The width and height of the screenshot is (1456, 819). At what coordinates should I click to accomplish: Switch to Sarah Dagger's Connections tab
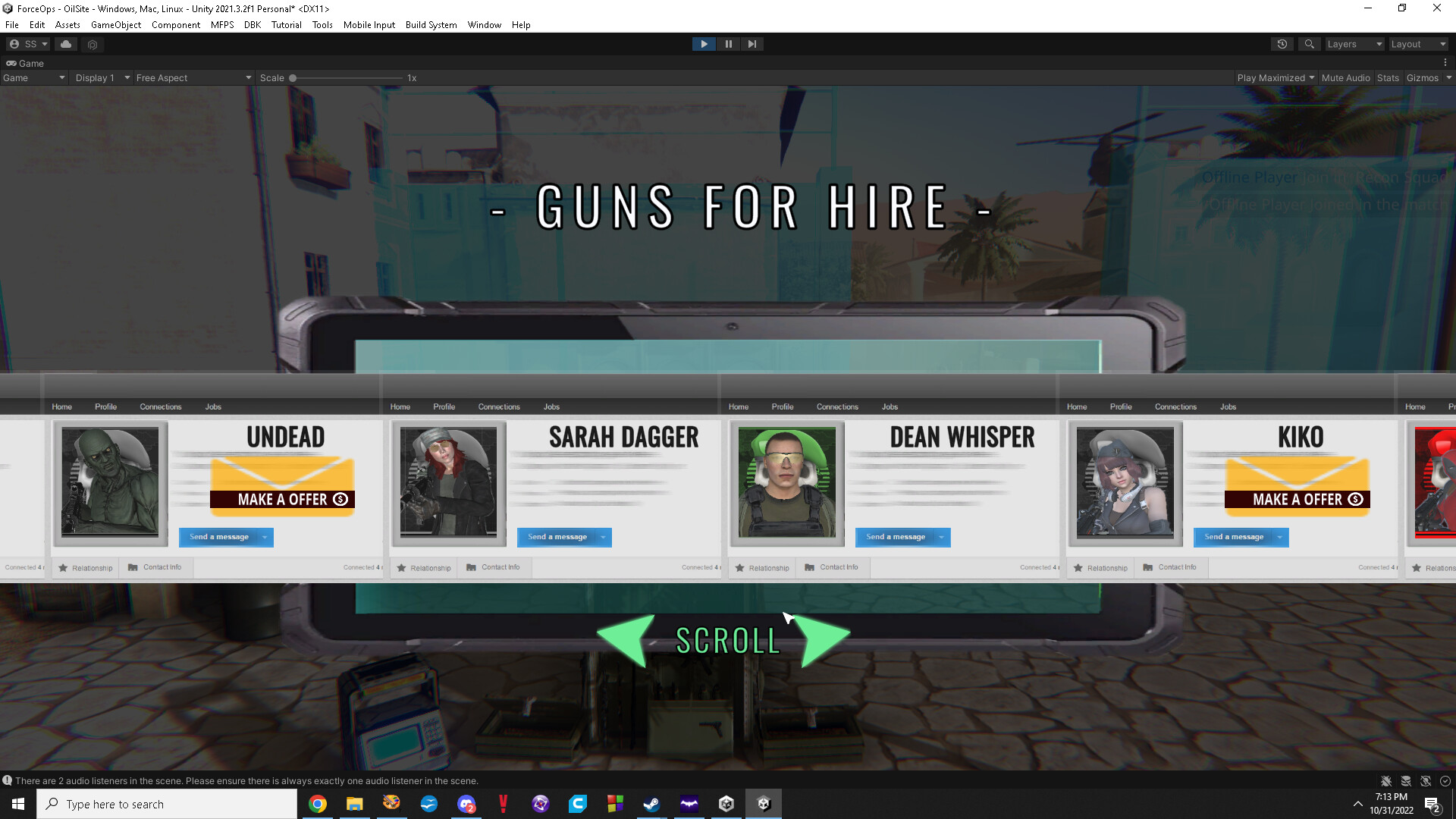tap(498, 406)
